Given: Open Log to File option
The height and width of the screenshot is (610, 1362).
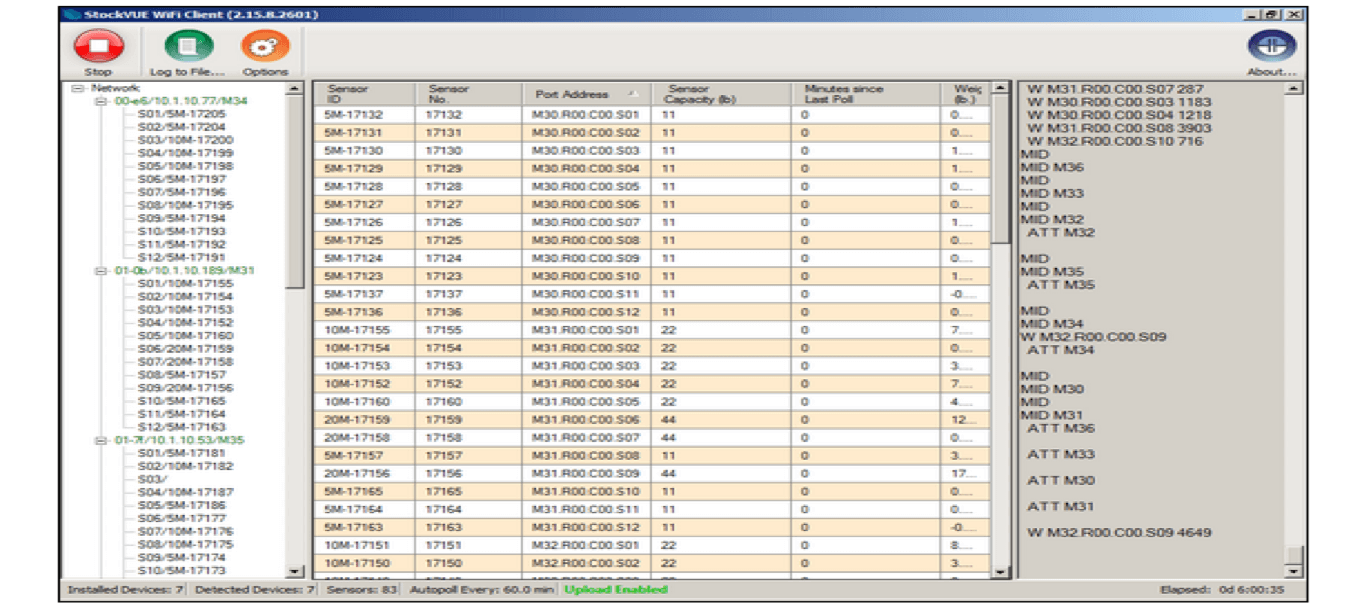Looking at the screenshot, I should pos(188,46).
